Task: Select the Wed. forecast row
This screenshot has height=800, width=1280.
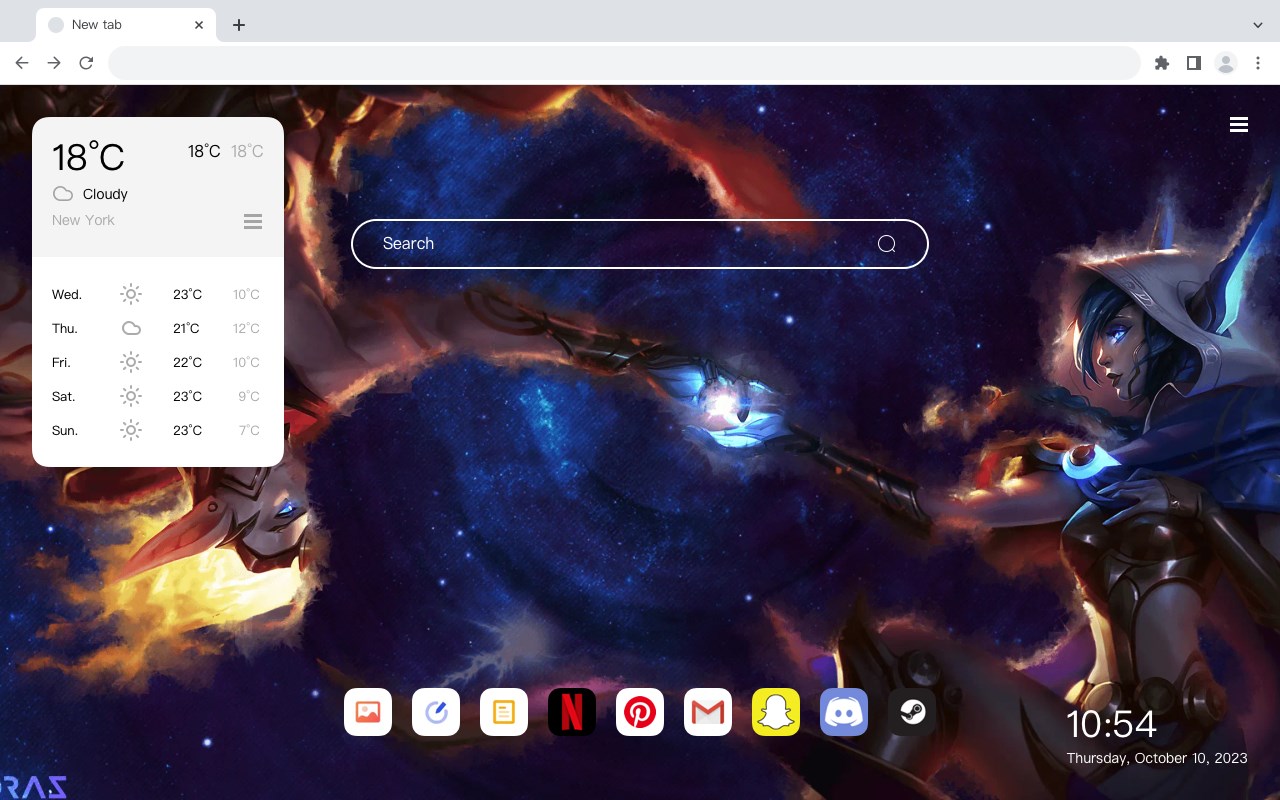Action: [158, 294]
